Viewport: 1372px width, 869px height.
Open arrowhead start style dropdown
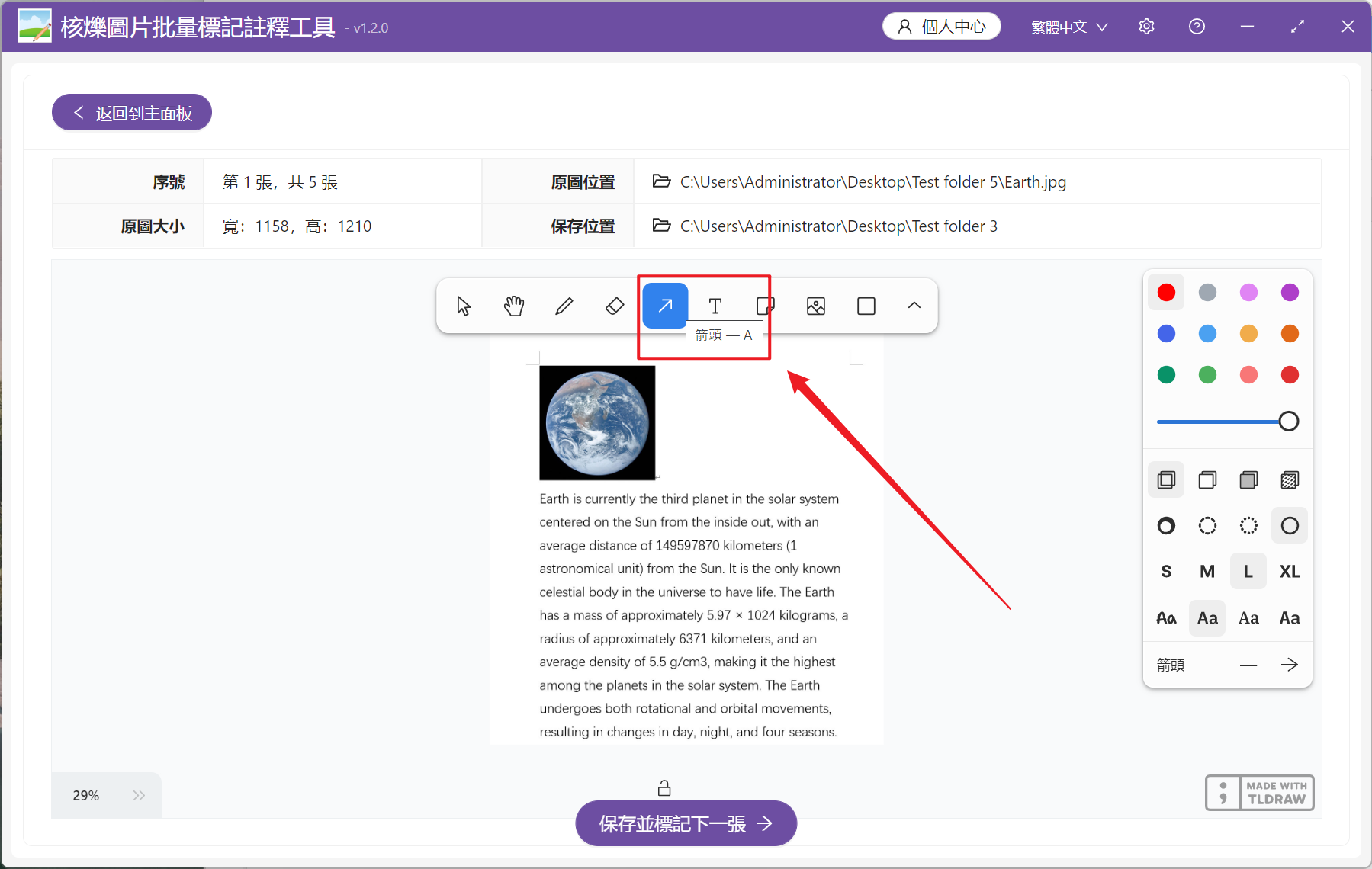(1248, 665)
